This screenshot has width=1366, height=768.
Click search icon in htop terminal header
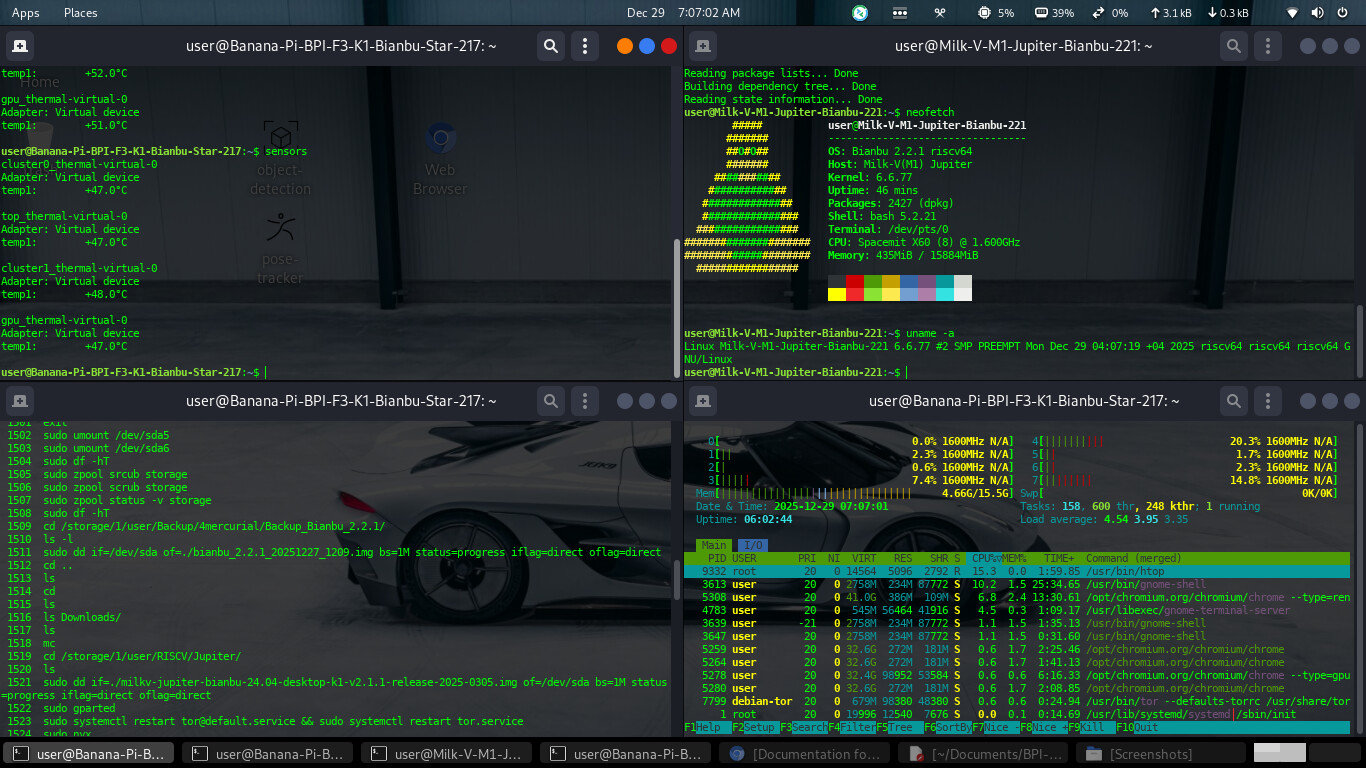tap(1234, 401)
